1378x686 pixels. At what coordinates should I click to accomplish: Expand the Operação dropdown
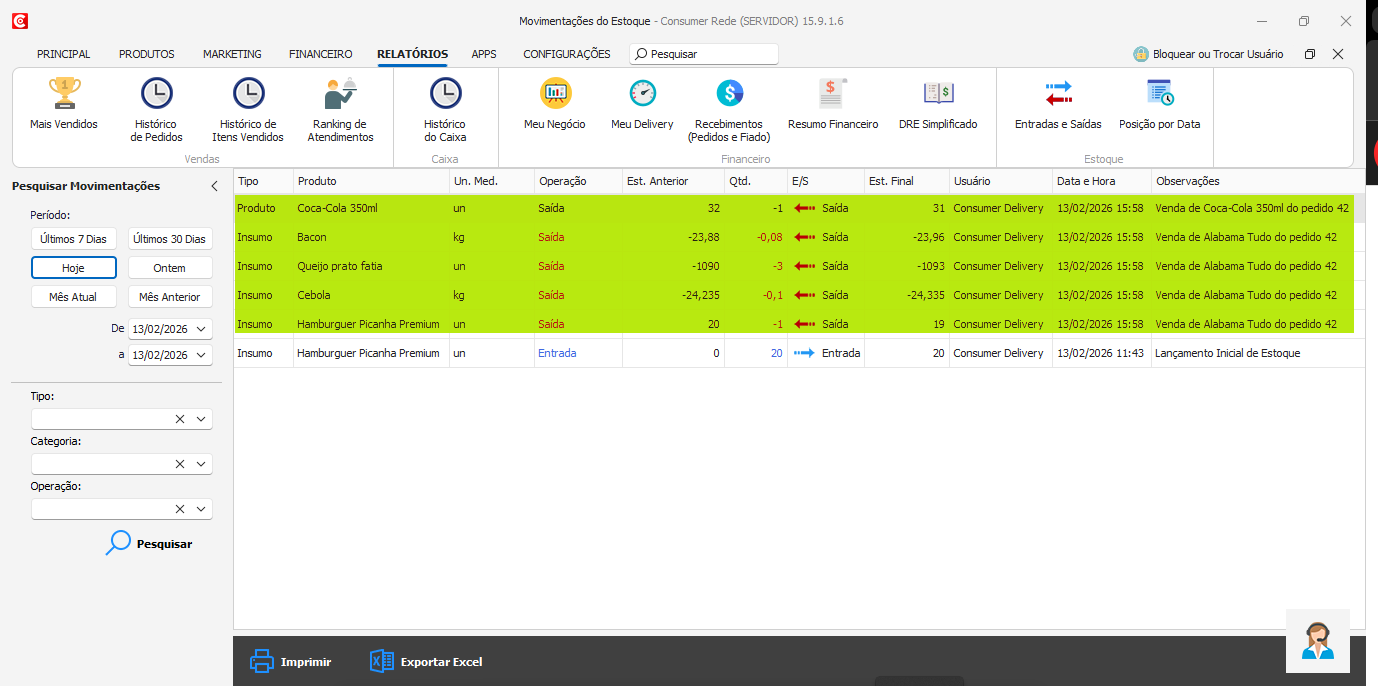pos(201,509)
